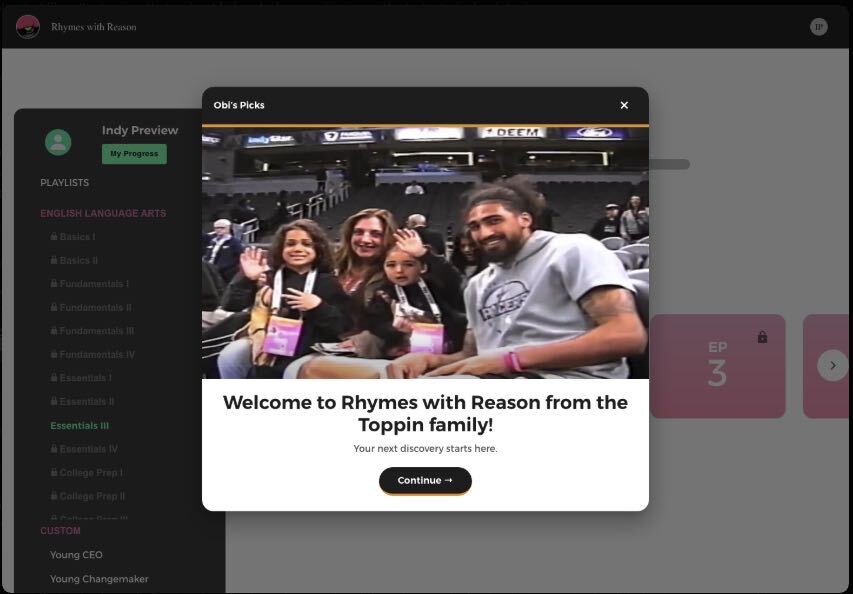This screenshot has width=853, height=594.
Task: Click the lock icon beside Basics I
Action: coord(54,236)
